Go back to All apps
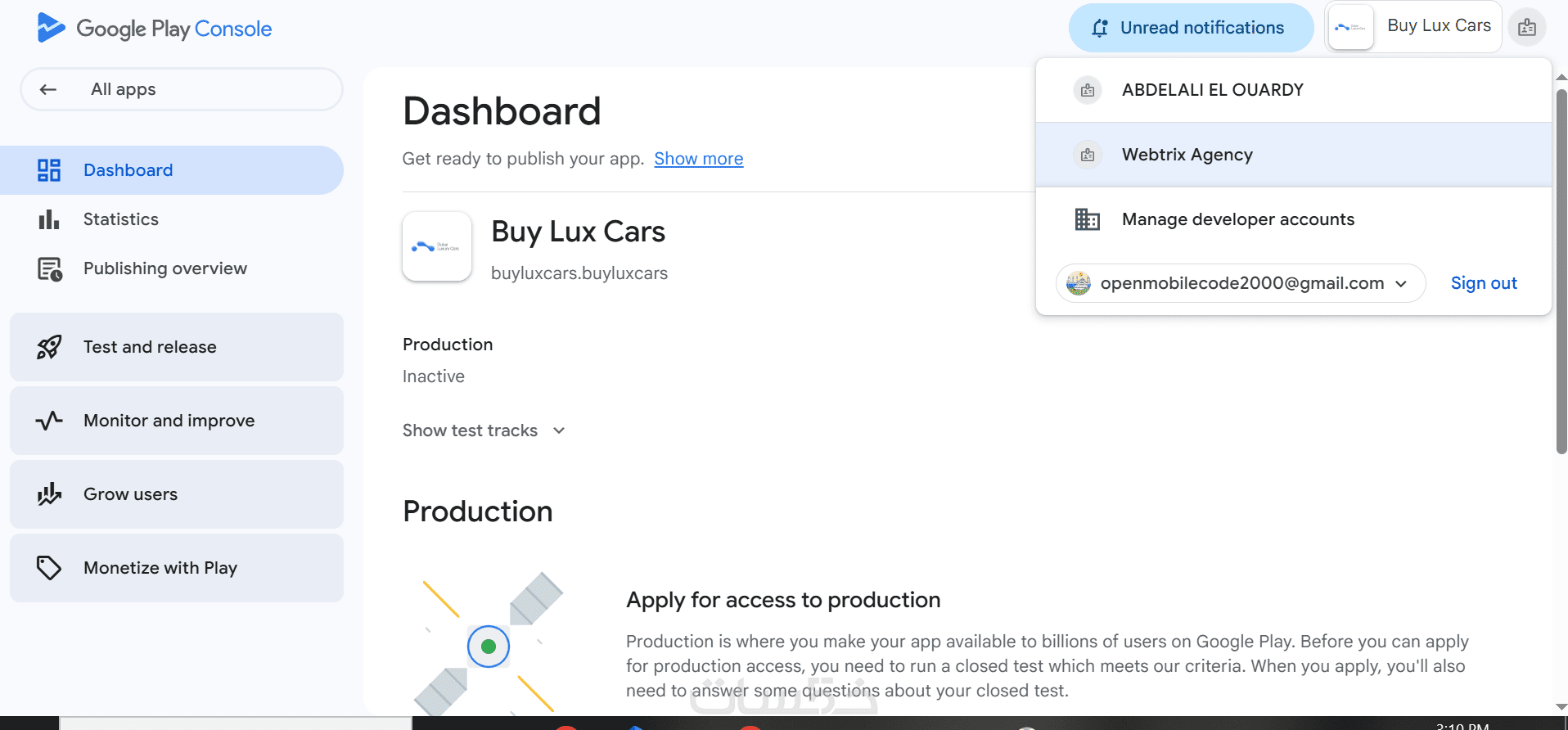Image resolution: width=1568 pixels, height=730 pixels. (x=181, y=89)
